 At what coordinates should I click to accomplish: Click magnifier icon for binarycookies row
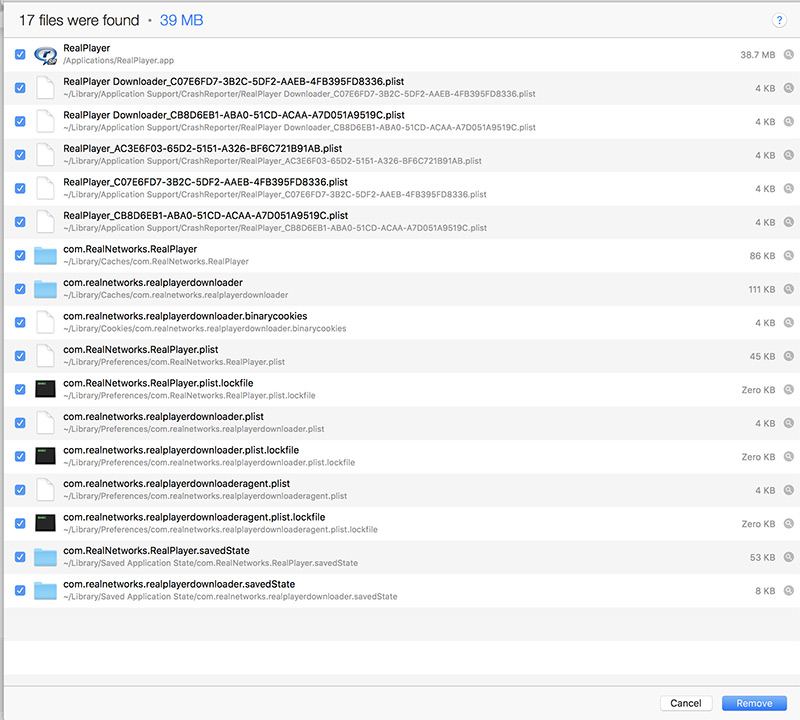pyautogui.click(x=789, y=322)
